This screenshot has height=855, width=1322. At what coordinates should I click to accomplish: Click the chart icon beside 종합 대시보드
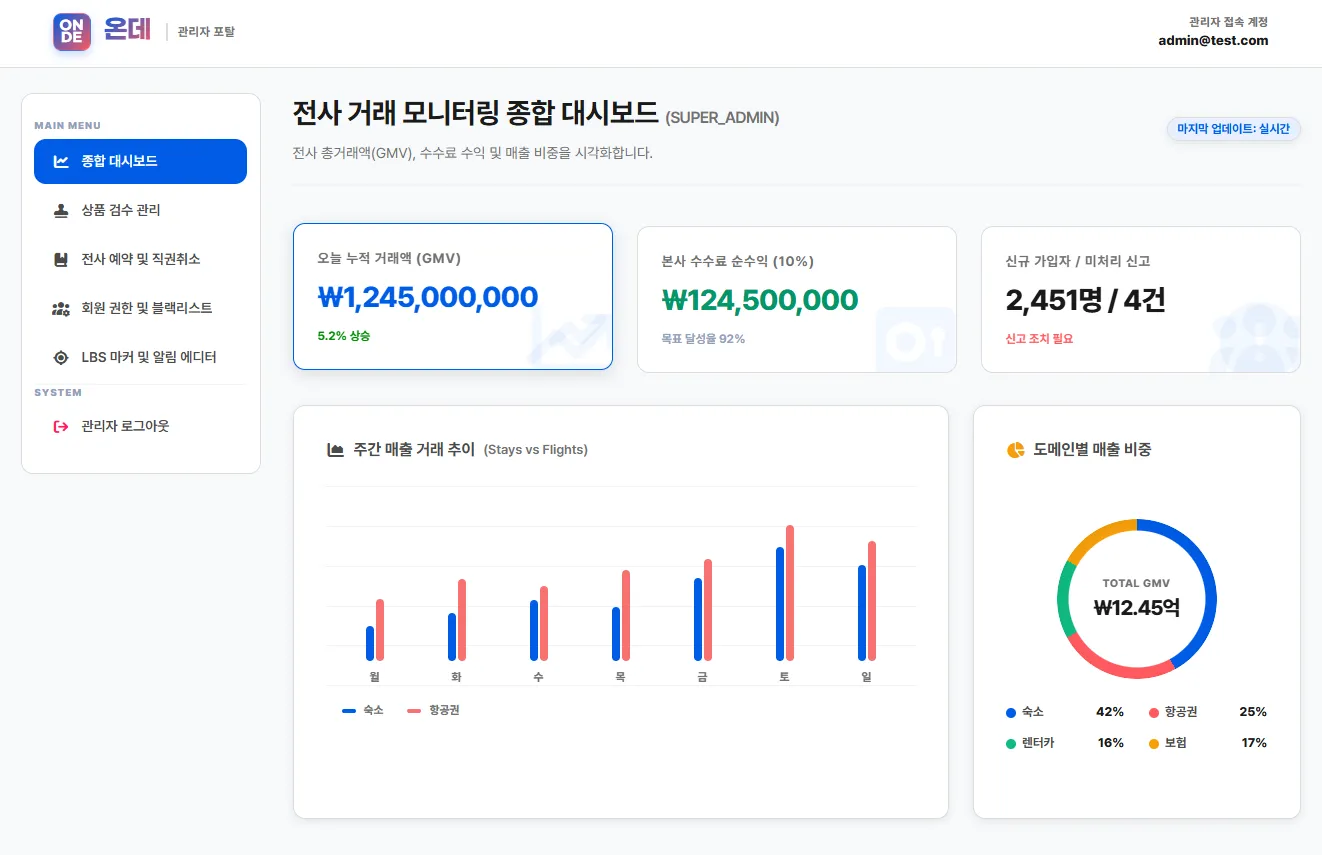point(61,161)
